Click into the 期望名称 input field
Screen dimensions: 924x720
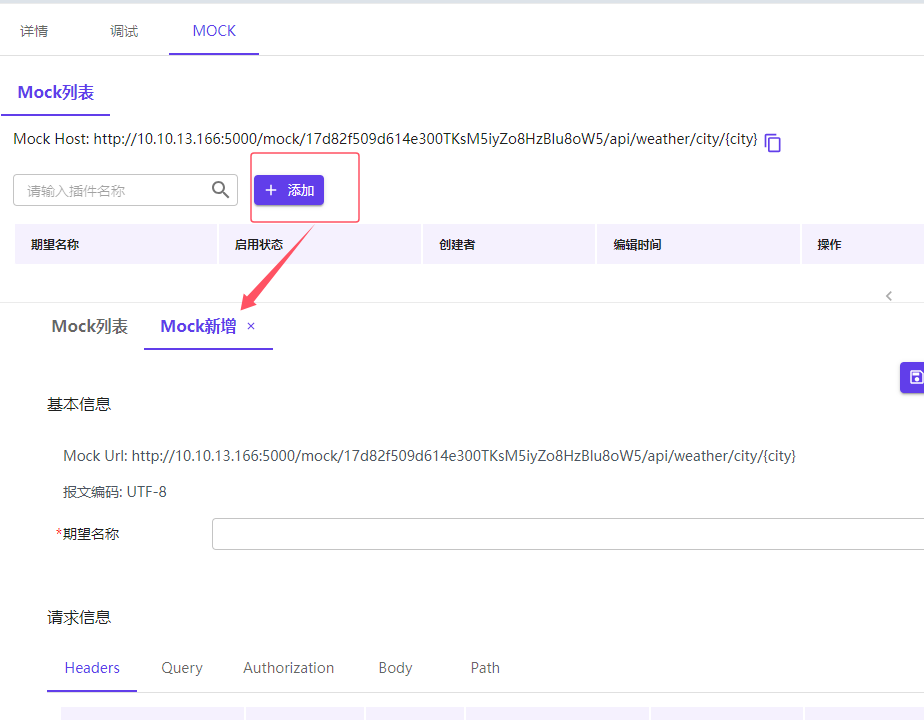(568, 534)
